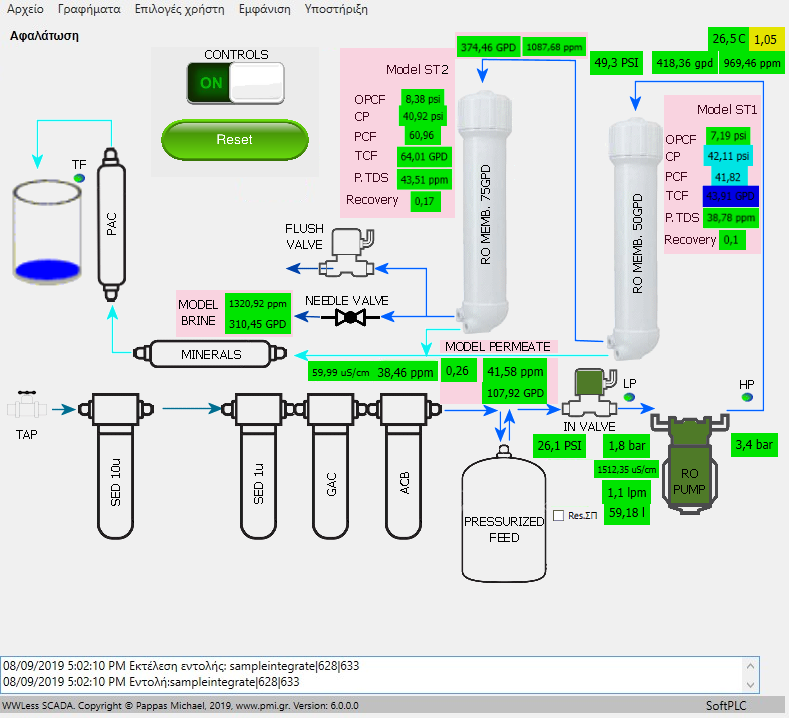The height and width of the screenshot is (718, 789).
Task: Click the RO Membrane 75GPD housing
Action: click(x=485, y=210)
